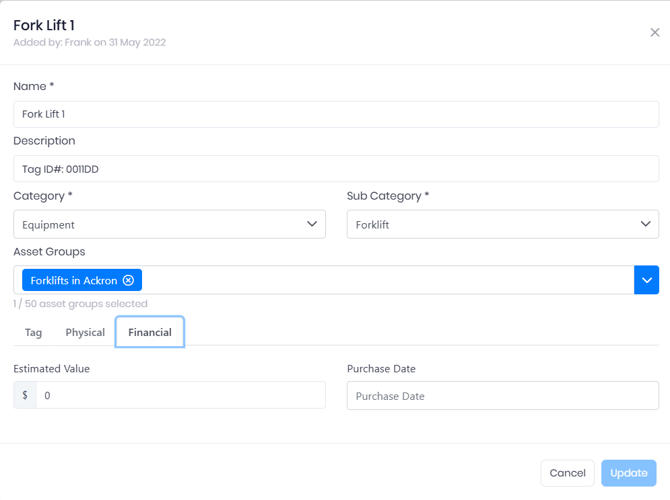The image size is (670, 500).
Task: Expand the Sub Category dropdown showing Forklift
Action: (502, 224)
